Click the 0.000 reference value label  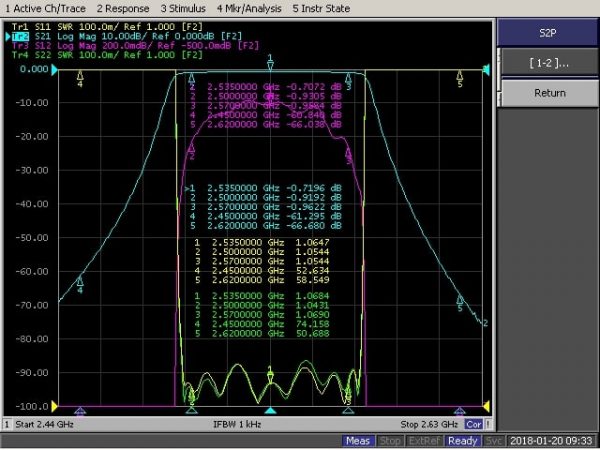coord(34,69)
